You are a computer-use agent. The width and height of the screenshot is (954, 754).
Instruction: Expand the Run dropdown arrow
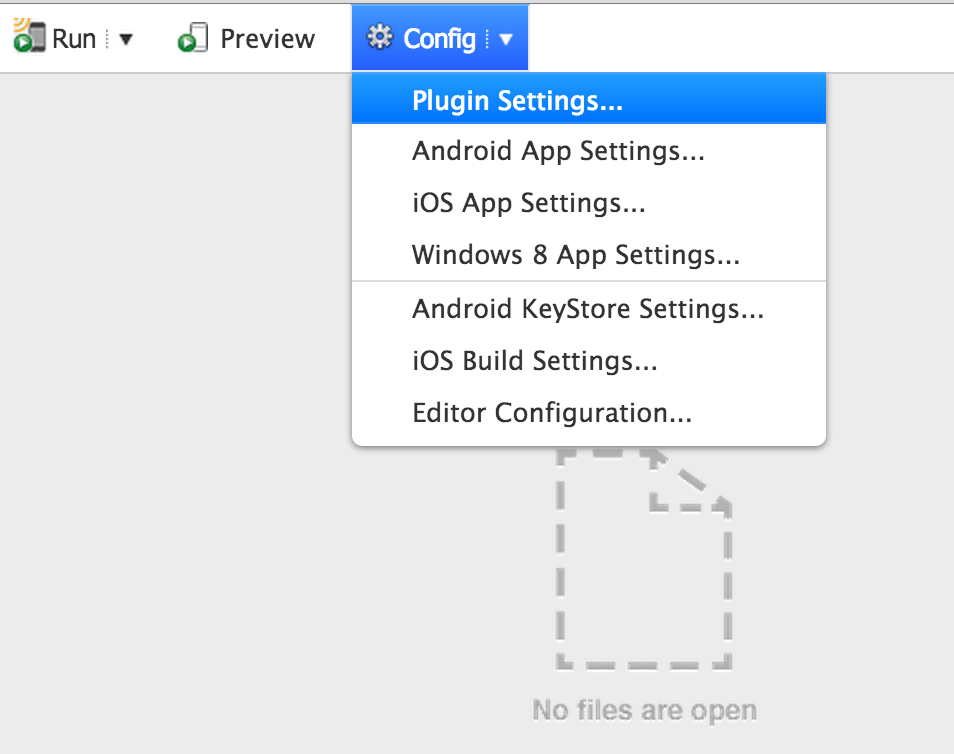126,40
